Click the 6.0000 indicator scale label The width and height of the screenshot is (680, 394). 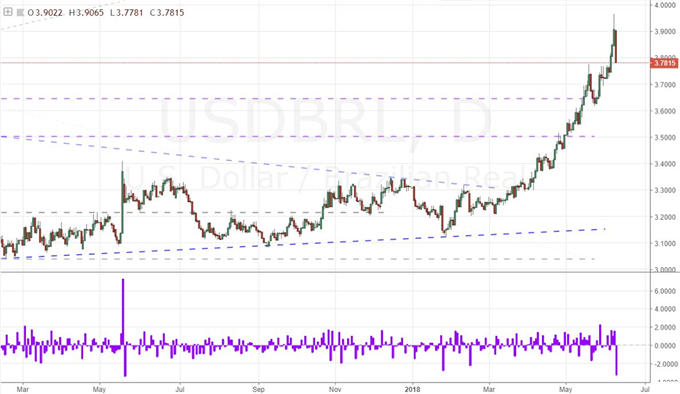tap(665, 291)
